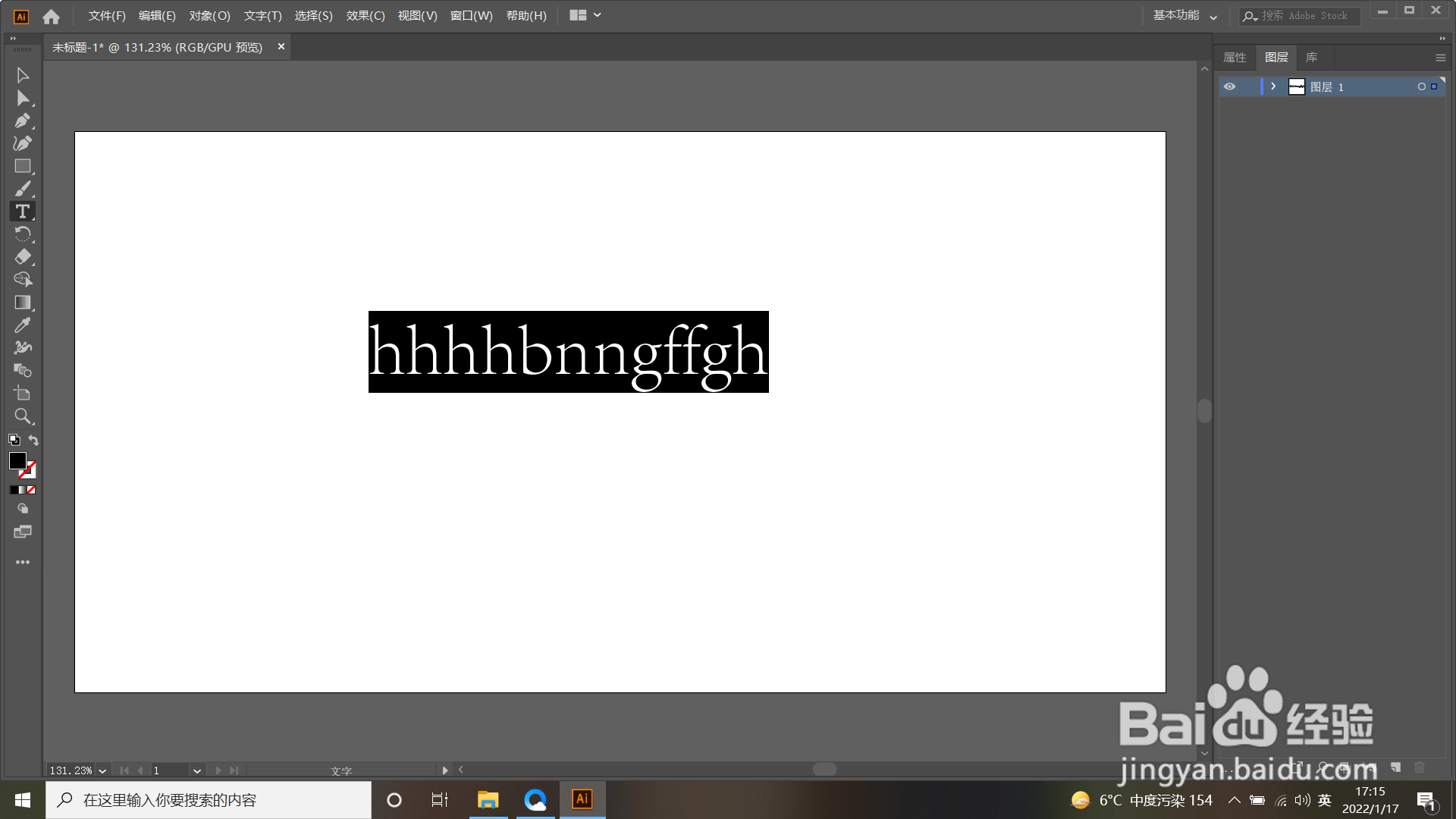Select the Gradient tool
The height and width of the screenshot is (819, 1456).
coord(23,303)
